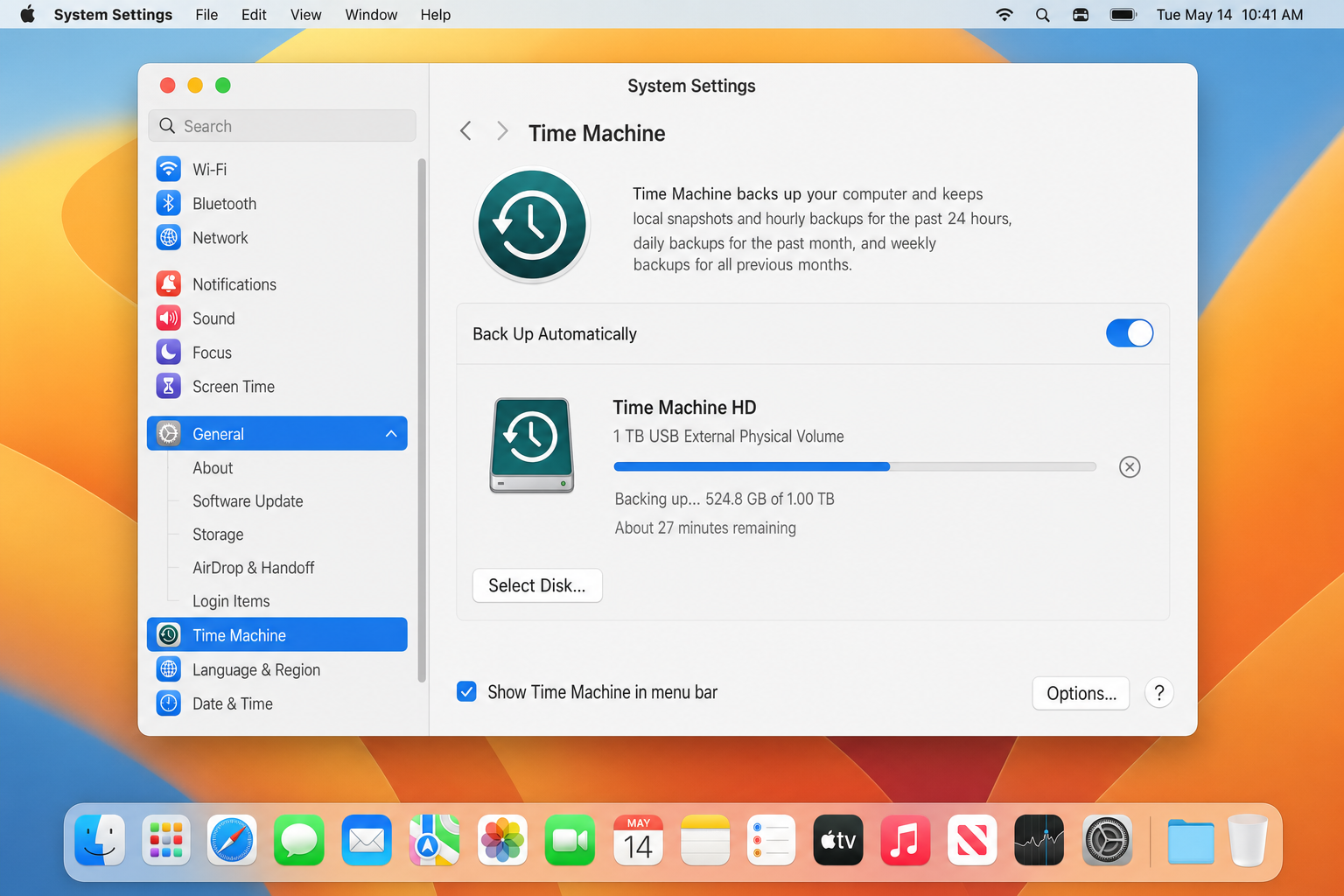Launch Safari from the Dock
This screenshot has height=896, width=1344.
coord(232,840)
